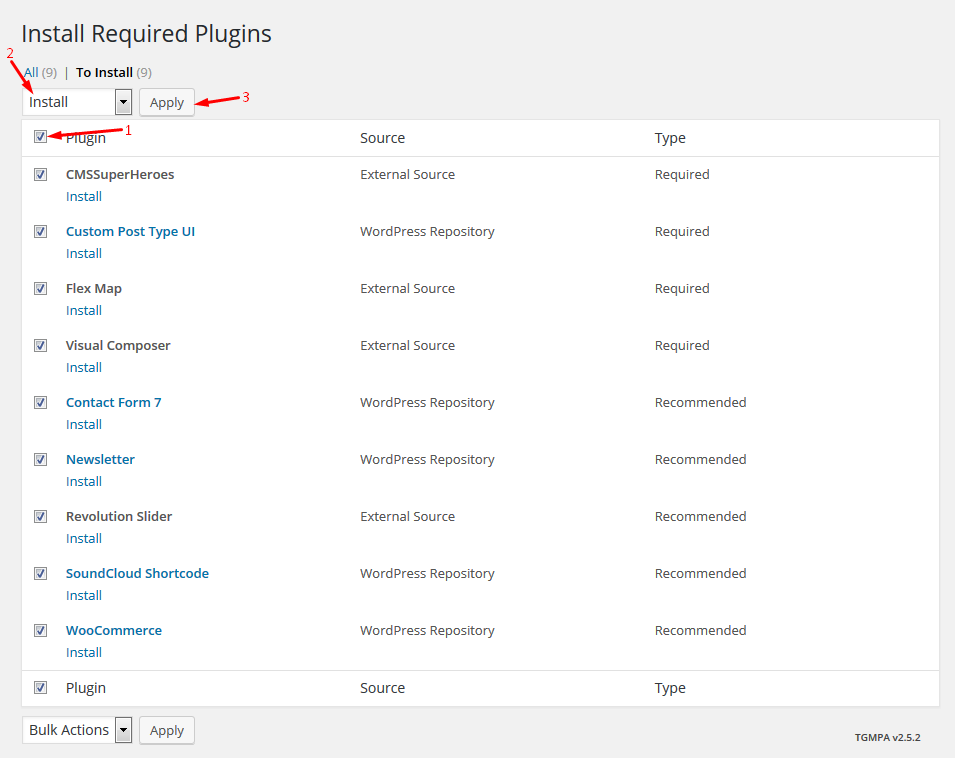Click Install under Flex Map
The height and width of the screenshot is (758, 955).
[x=84, y=311]
